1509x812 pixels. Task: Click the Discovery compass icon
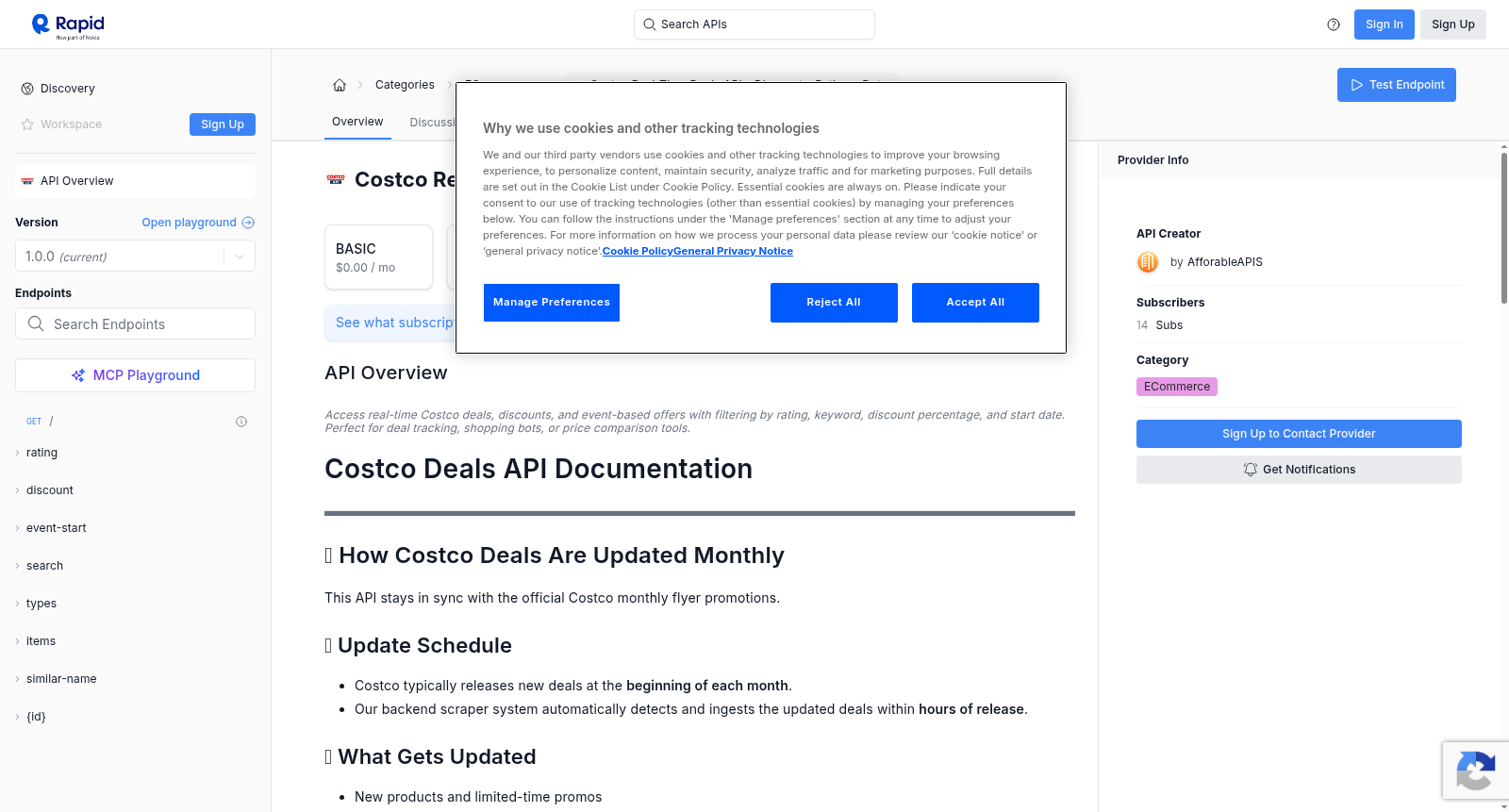pos(27,89)
